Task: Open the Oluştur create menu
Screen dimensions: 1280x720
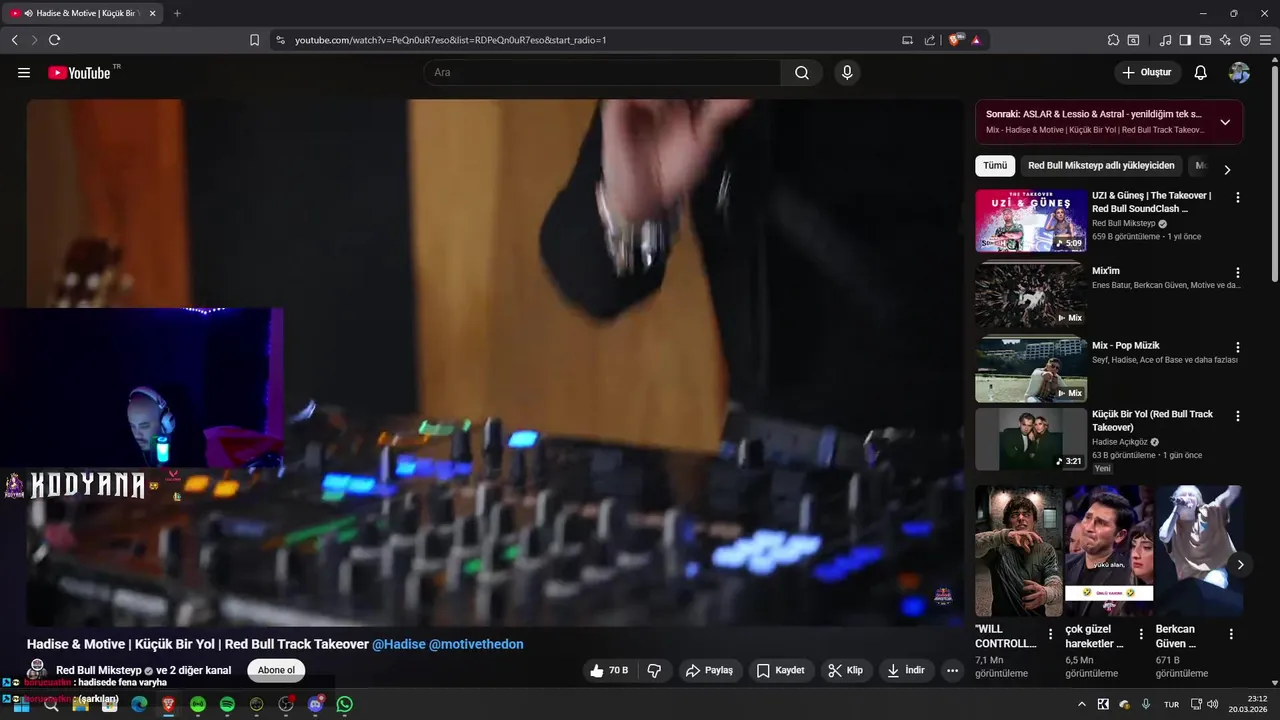Action: coord(1147,73)
